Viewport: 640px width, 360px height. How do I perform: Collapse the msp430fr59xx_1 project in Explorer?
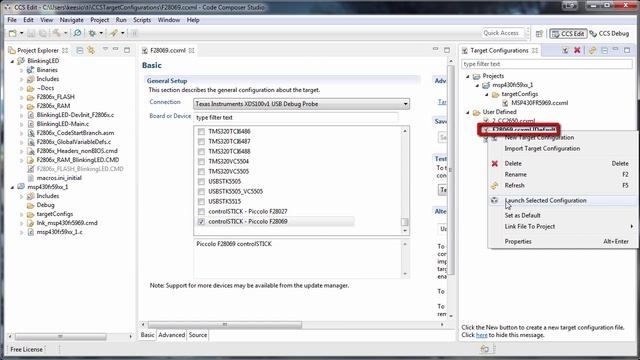[12, 187]
